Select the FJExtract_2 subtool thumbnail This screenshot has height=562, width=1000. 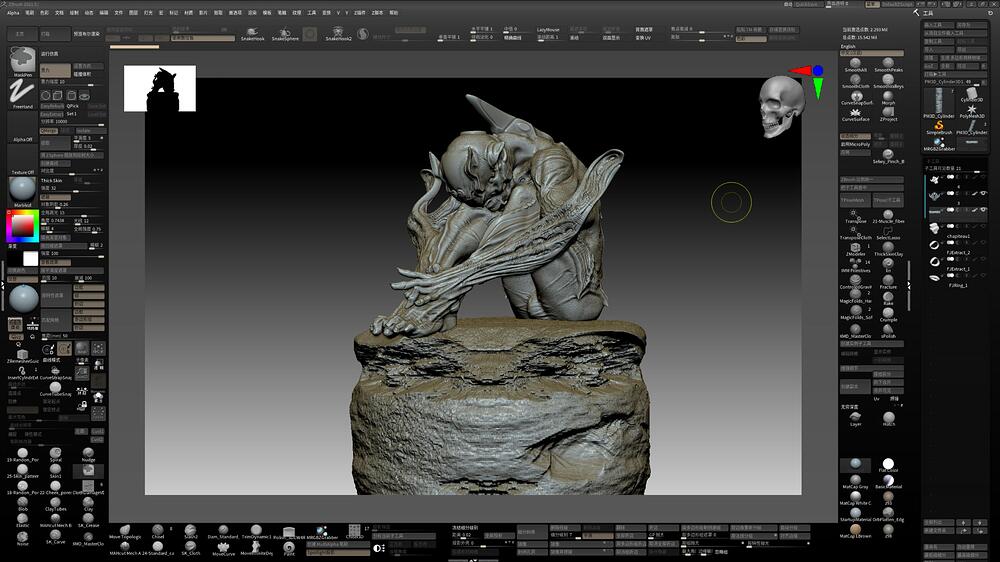pos(934,245)
